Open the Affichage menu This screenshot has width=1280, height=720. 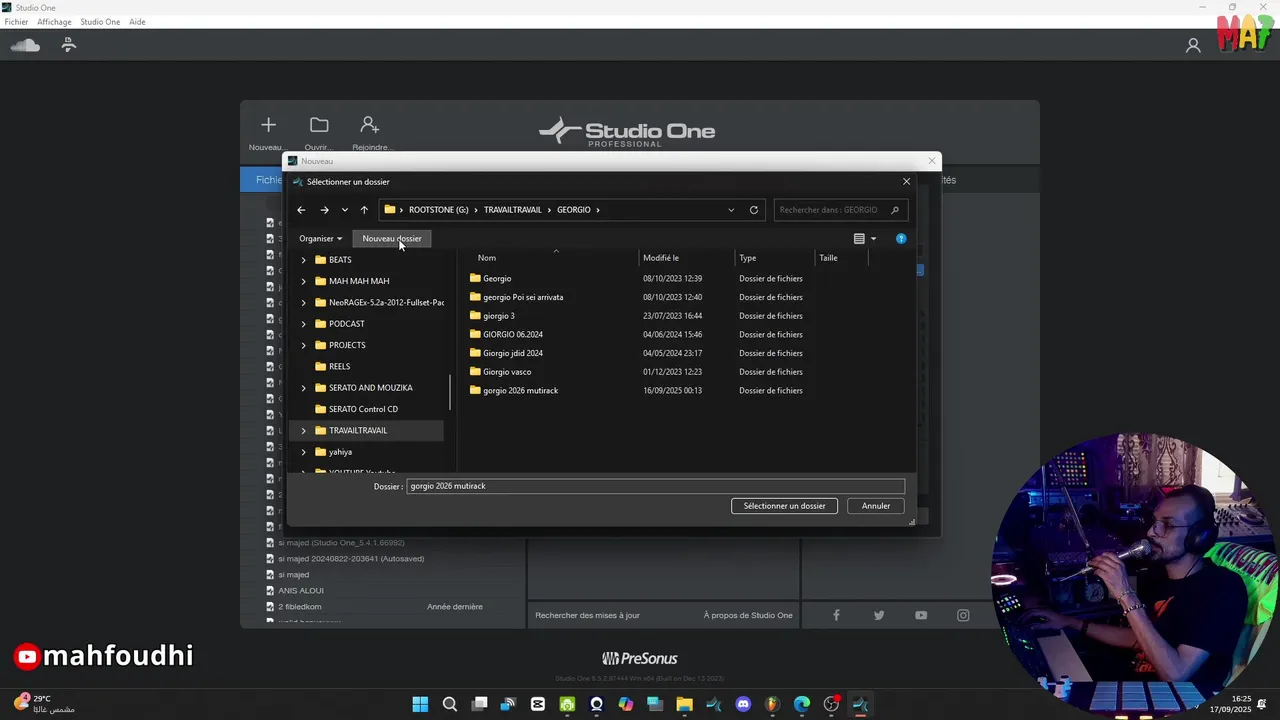[54, 22]
